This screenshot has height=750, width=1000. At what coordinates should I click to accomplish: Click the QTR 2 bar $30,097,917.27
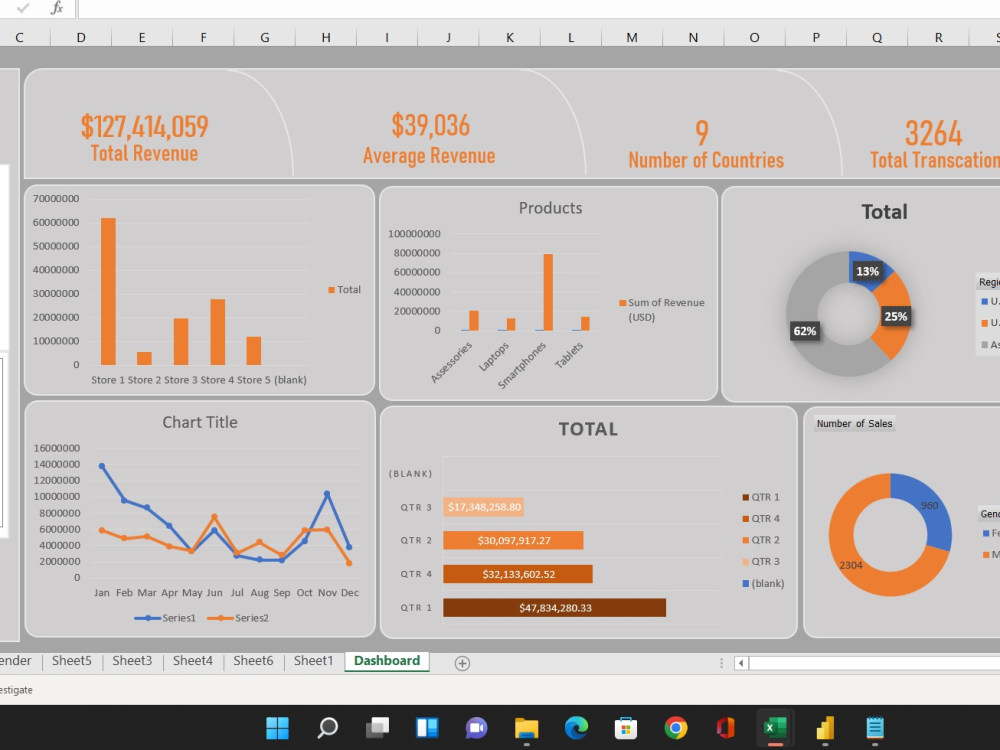click(513, 540)
